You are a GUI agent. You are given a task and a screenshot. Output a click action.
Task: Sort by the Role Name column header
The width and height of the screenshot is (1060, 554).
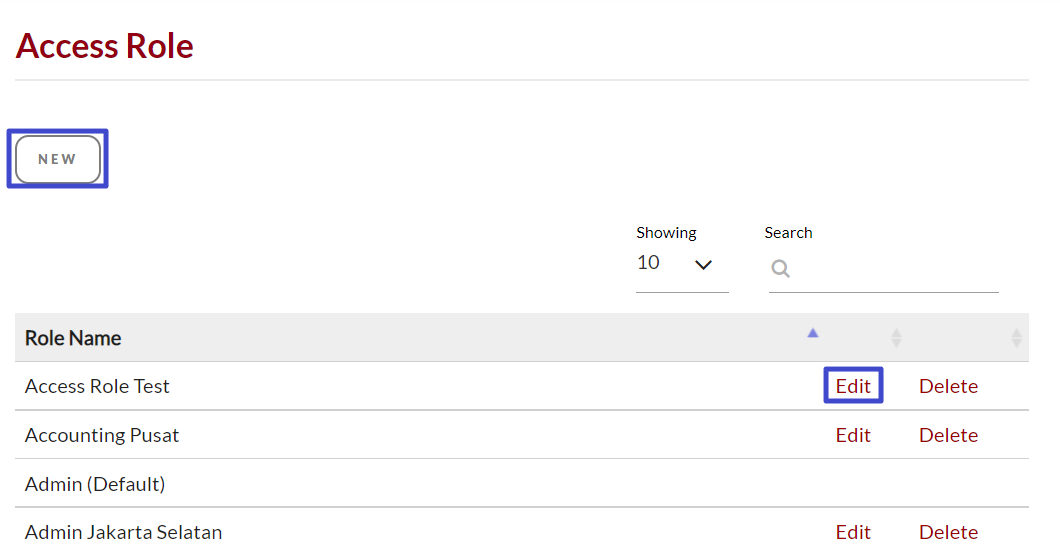[73, 338]
